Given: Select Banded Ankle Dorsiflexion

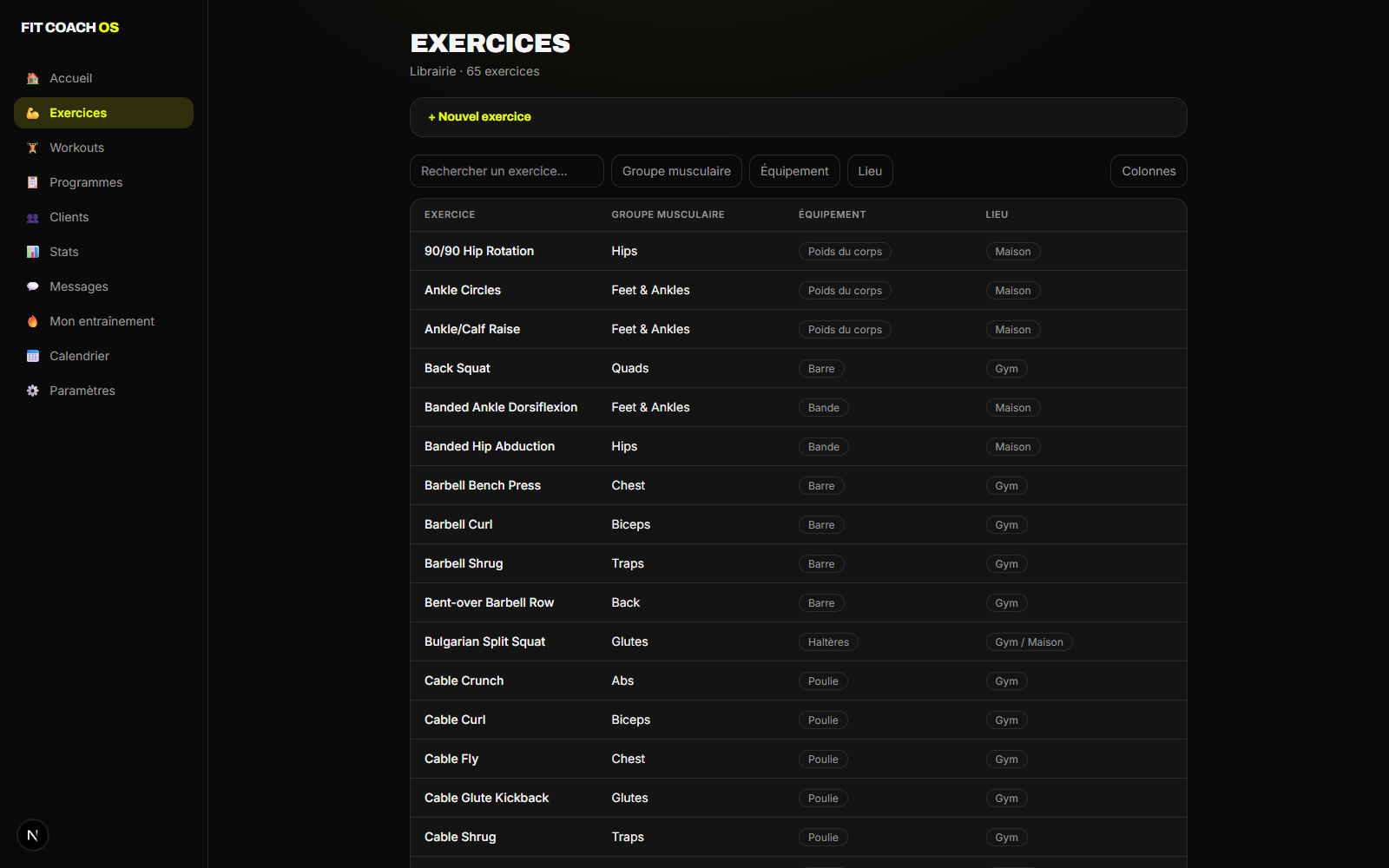Looking at the screenshot, I should 799,407.
